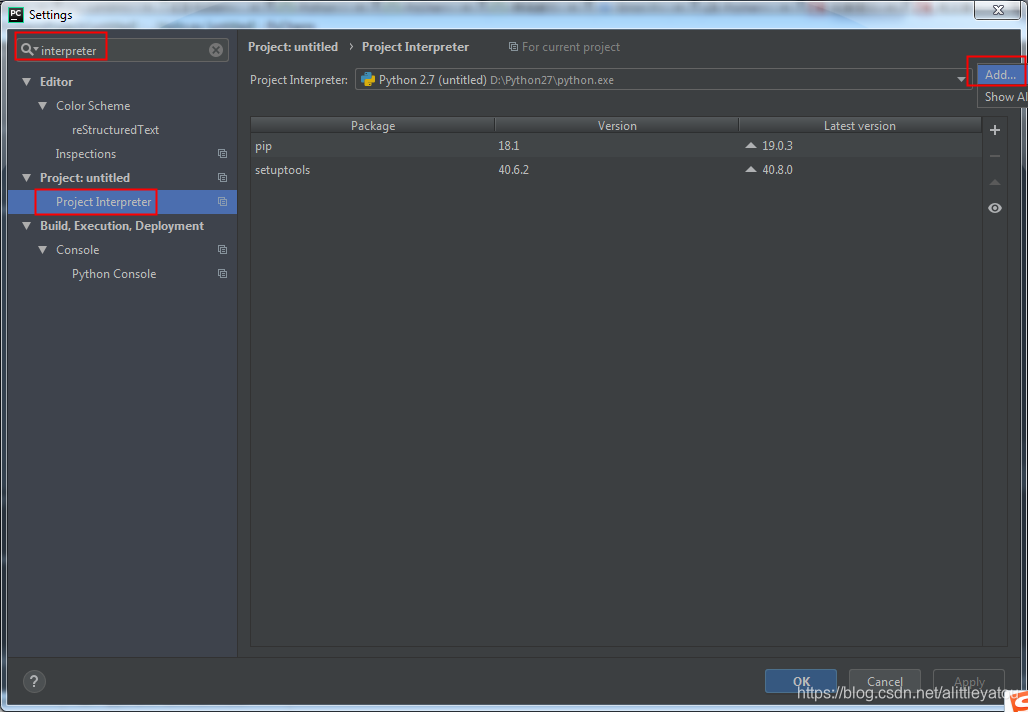Screen dimensions: 1028x712
Task: Click project-level icon next to Inspections
Action: [222, 153]
